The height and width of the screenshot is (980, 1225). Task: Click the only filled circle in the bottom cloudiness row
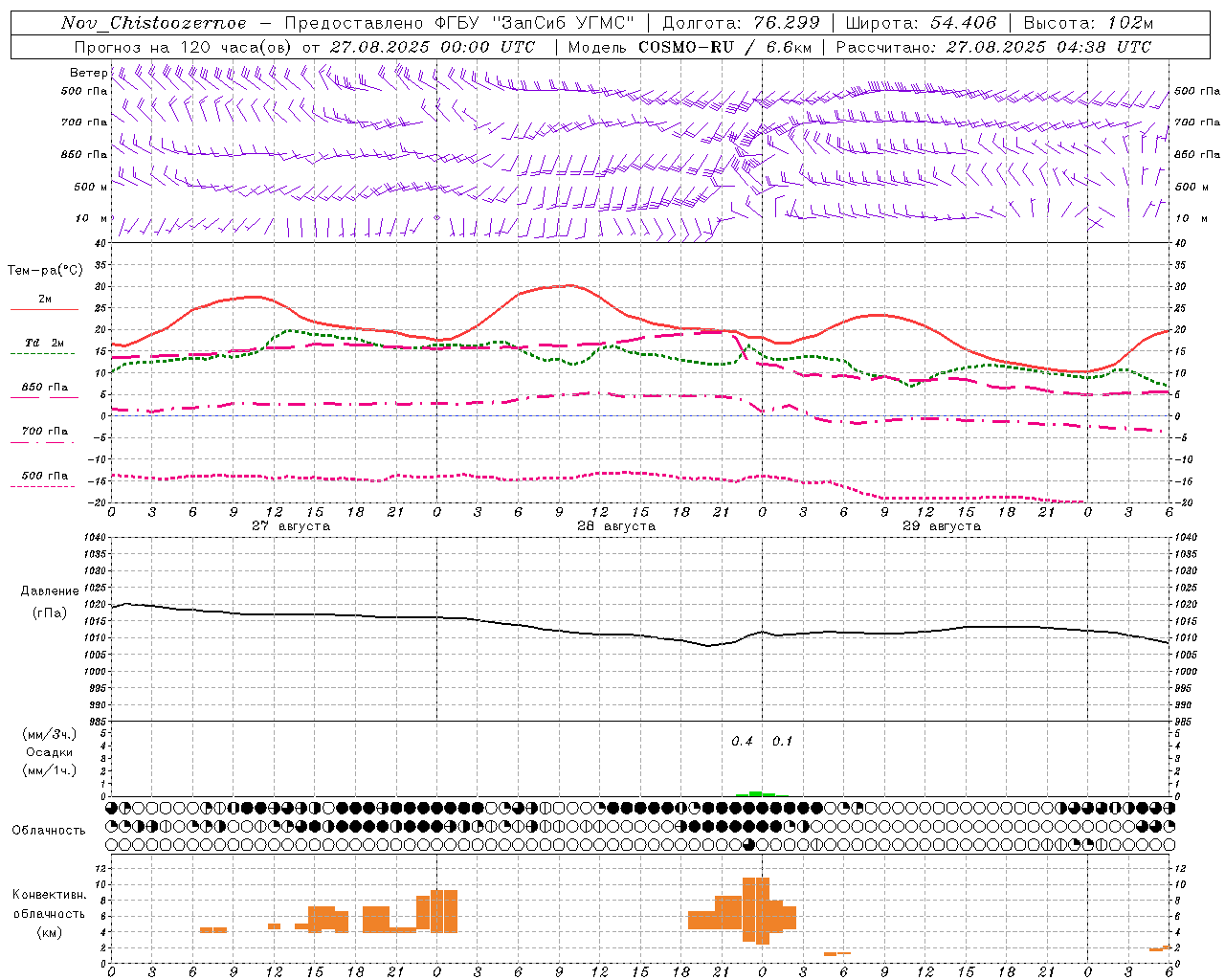[748, 845]
